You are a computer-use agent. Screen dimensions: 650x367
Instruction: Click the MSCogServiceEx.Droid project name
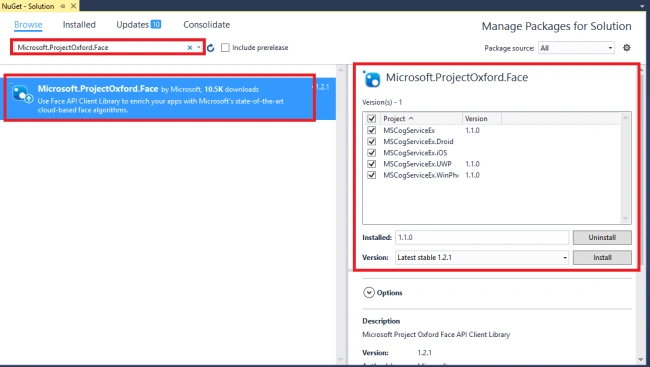(x=418, y=141)
